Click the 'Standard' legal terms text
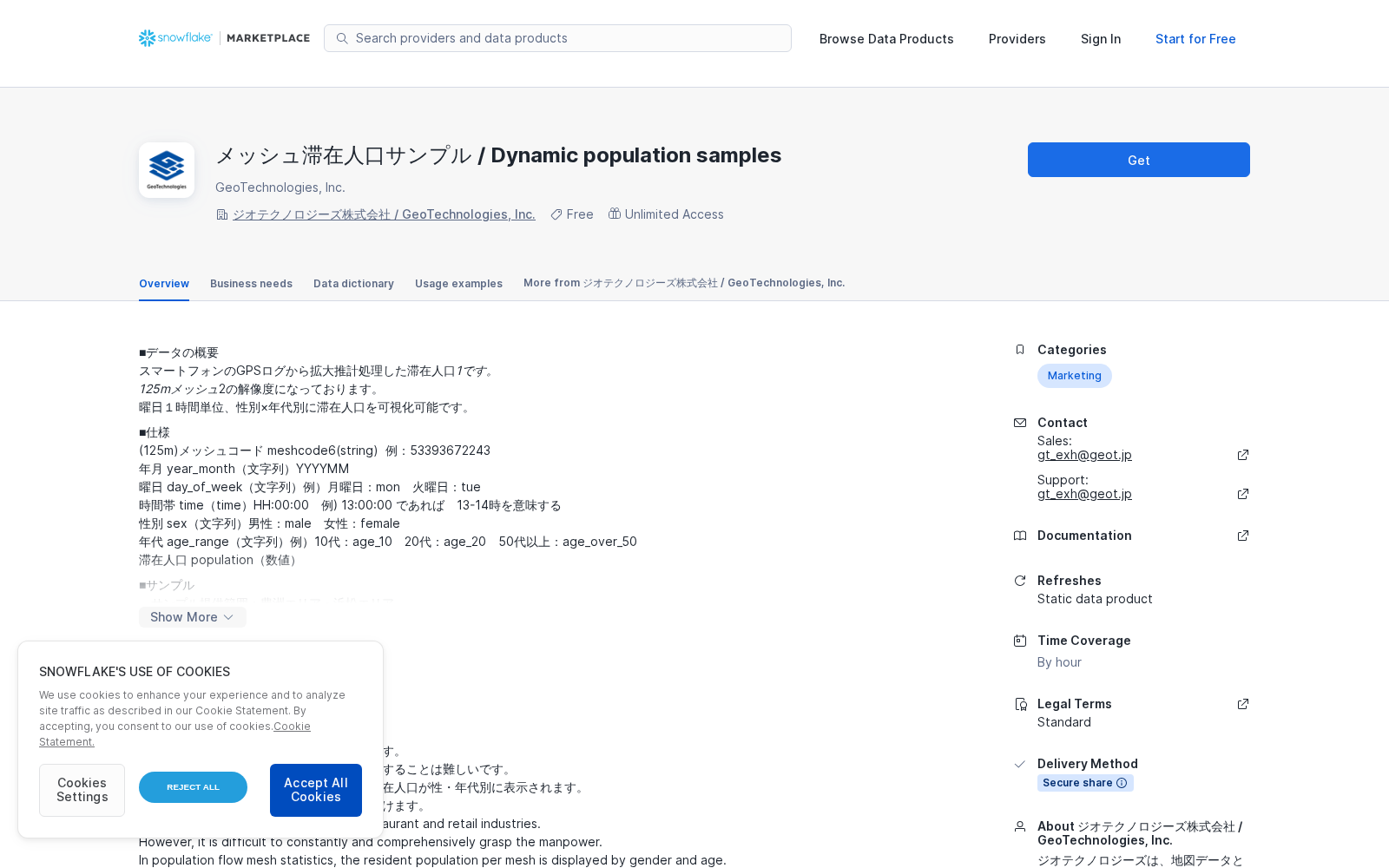The width and height of the screenshot is (1389, 868). pos(1064,722)
